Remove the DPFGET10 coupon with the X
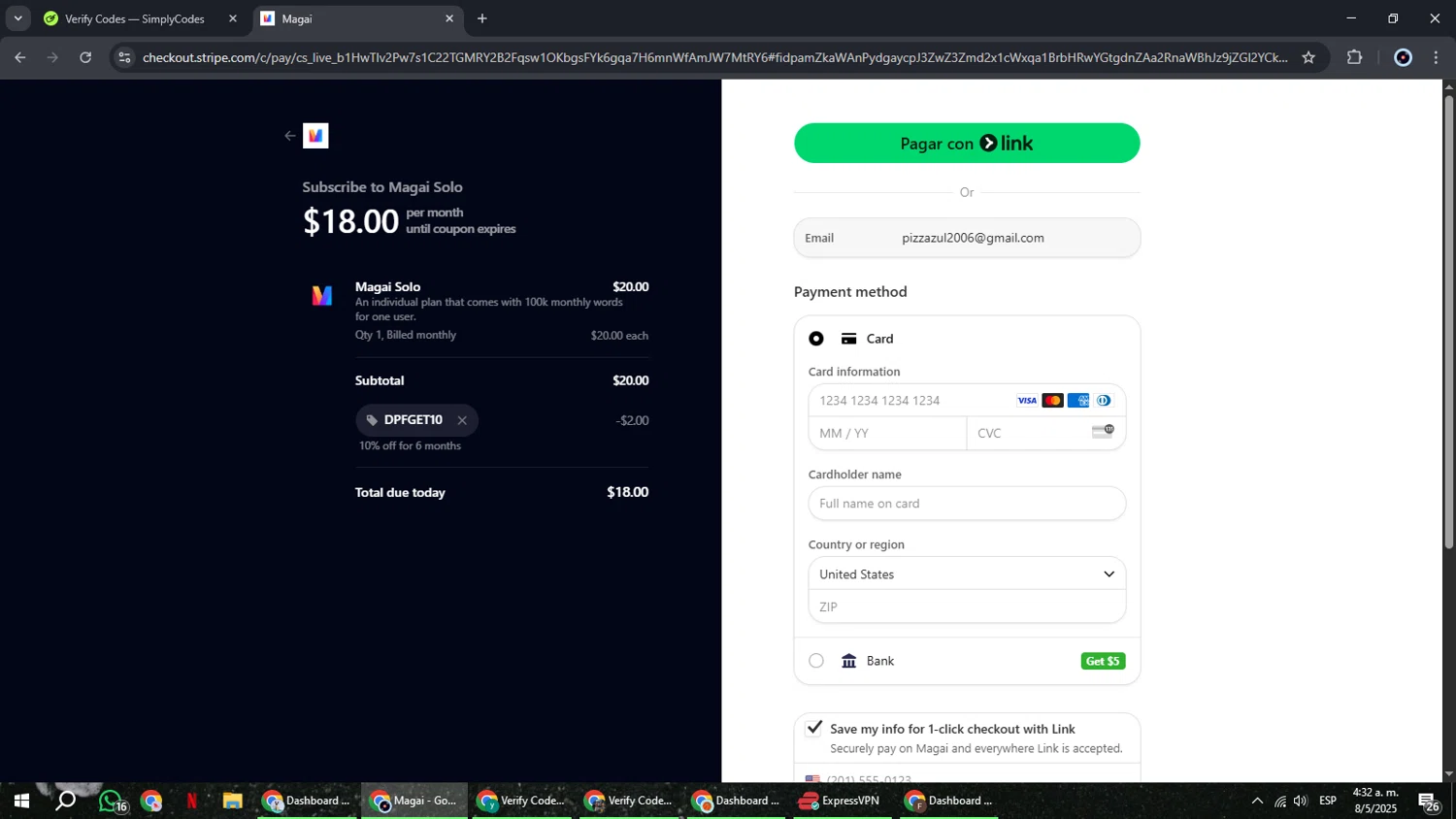The height and width of the screenshot is (819, 1456). click(462, 420)
